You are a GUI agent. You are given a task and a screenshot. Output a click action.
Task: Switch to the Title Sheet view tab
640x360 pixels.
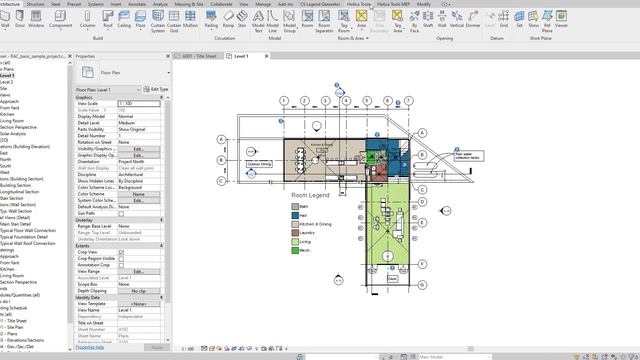198,56
